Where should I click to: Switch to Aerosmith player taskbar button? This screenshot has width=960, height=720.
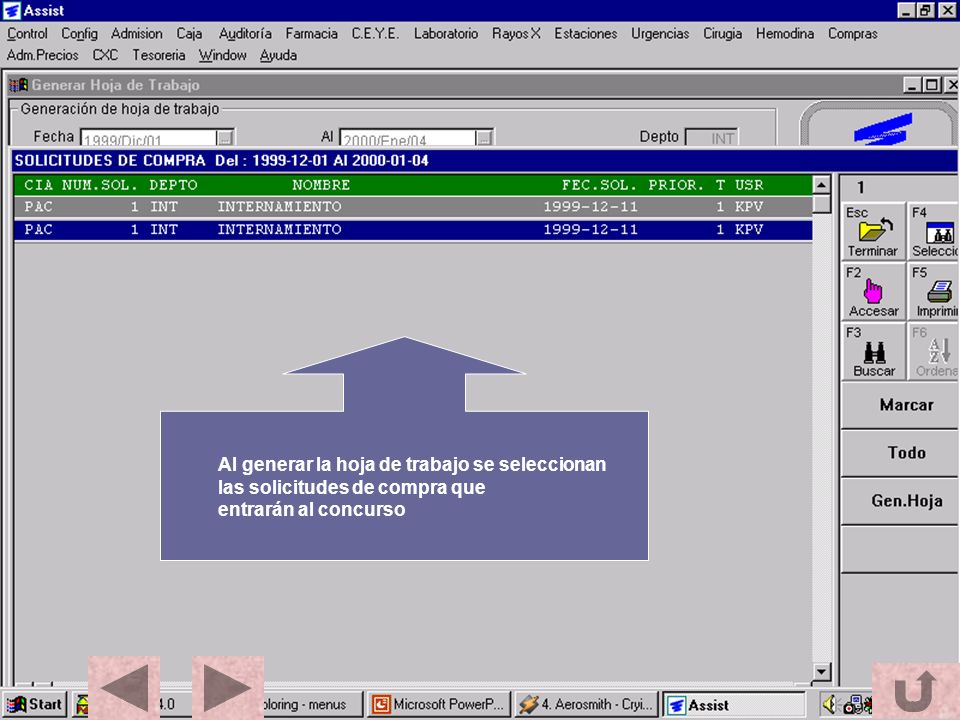(586, 705)
